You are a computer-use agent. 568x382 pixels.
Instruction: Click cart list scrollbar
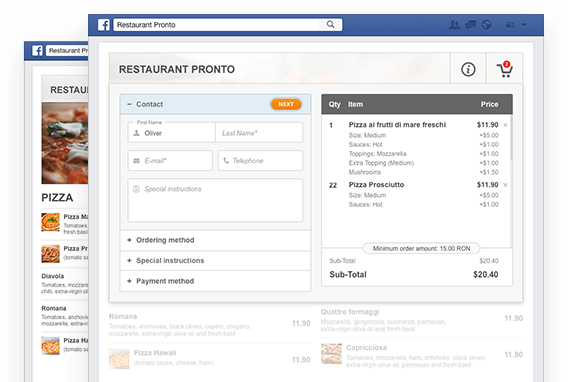pos(511,138)
